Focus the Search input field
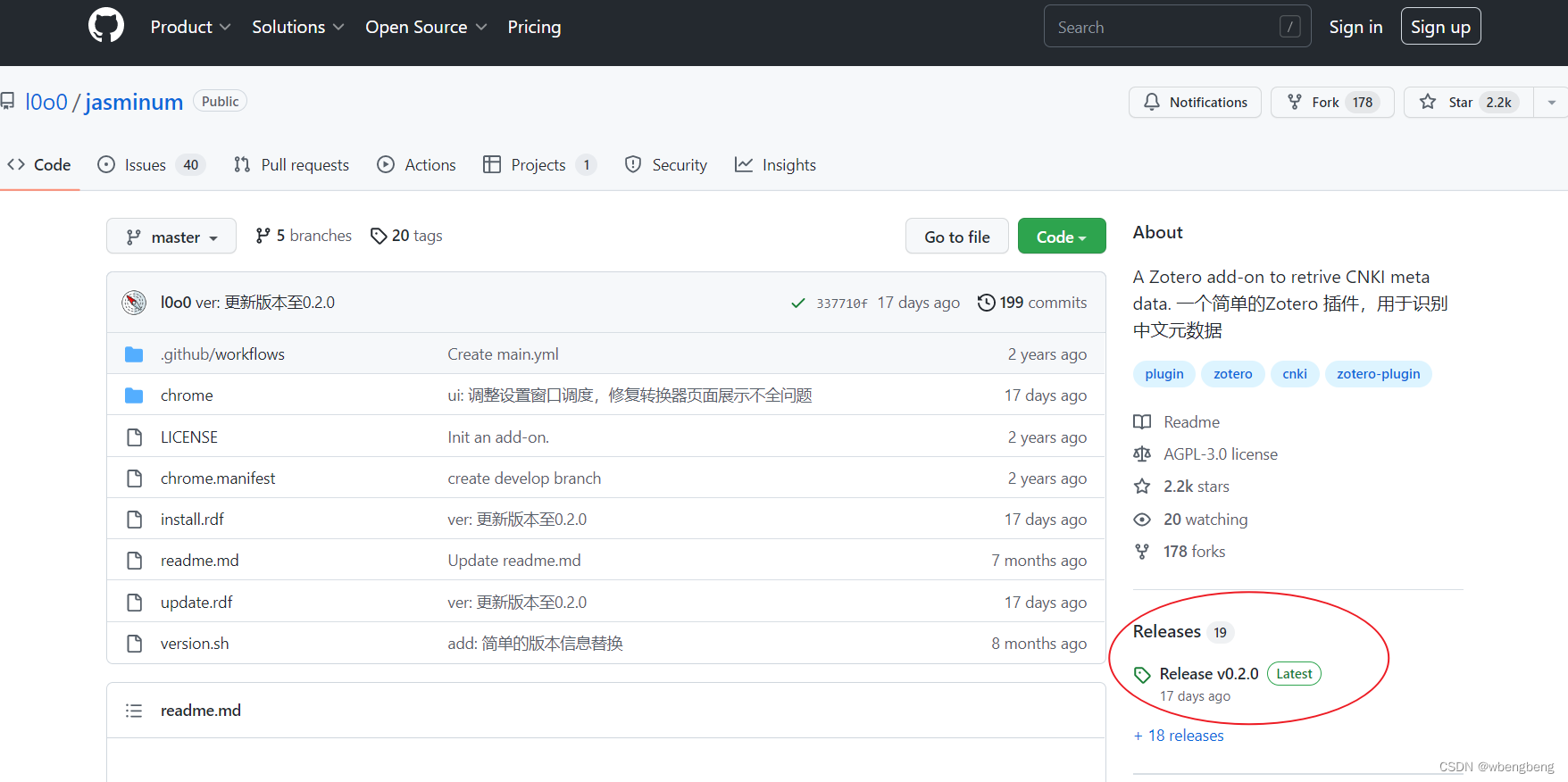Screen dimensions: 1568x782 tap(1177, 27)
